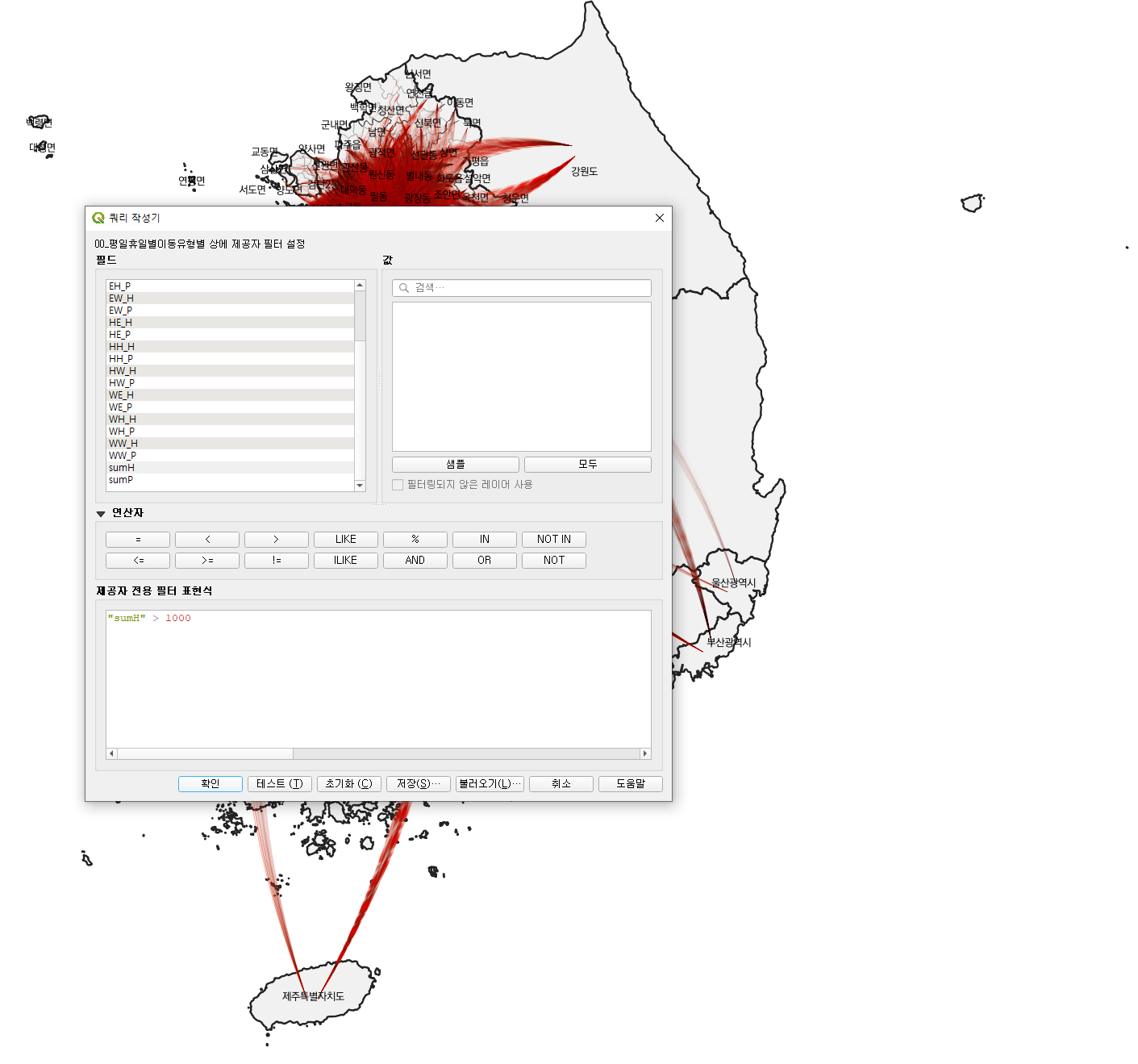Click expression editor left scroll arrow
1138x1064 pixels.
(x=111, y=753)
